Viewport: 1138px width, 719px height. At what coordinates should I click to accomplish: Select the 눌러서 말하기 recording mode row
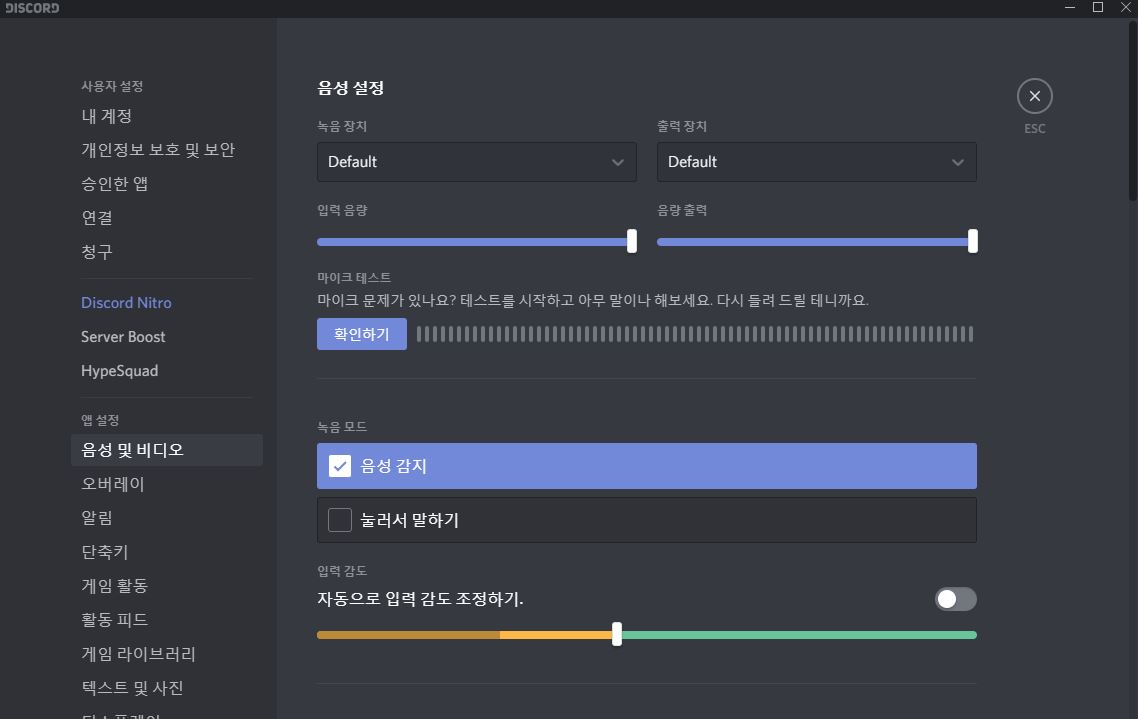tap(647, 520)
